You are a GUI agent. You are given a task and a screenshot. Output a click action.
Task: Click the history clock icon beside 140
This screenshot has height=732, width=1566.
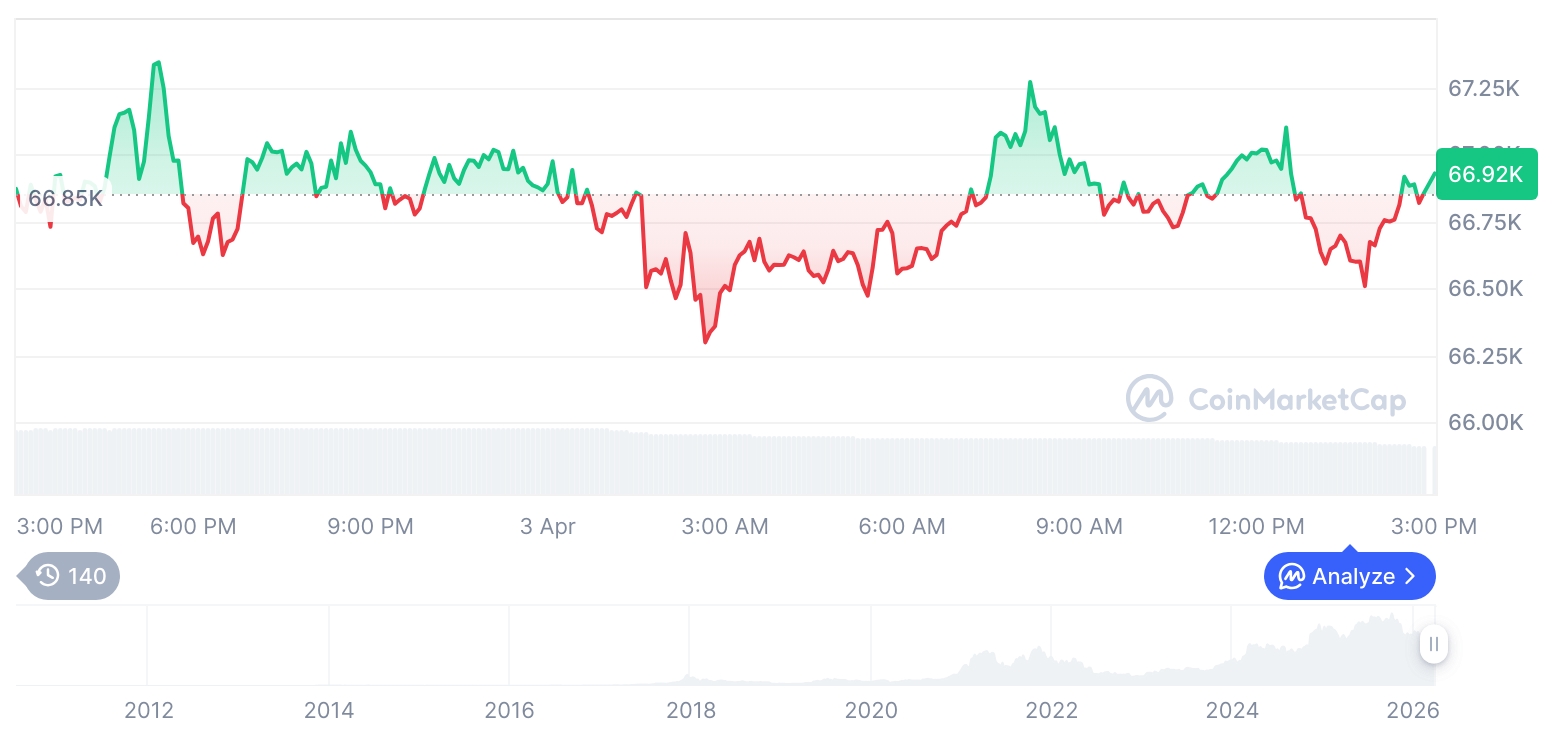point(48,576)
